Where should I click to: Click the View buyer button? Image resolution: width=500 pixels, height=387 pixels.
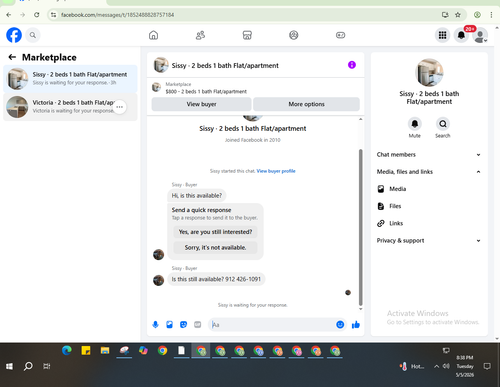(x=201, y=104)
